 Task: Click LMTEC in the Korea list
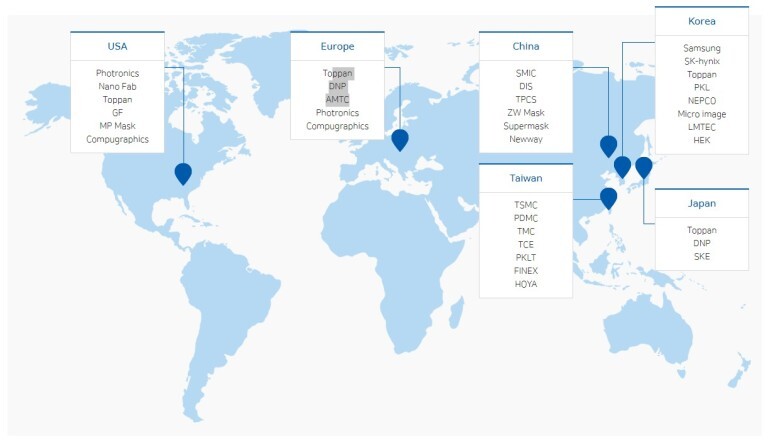click(702, 127)
